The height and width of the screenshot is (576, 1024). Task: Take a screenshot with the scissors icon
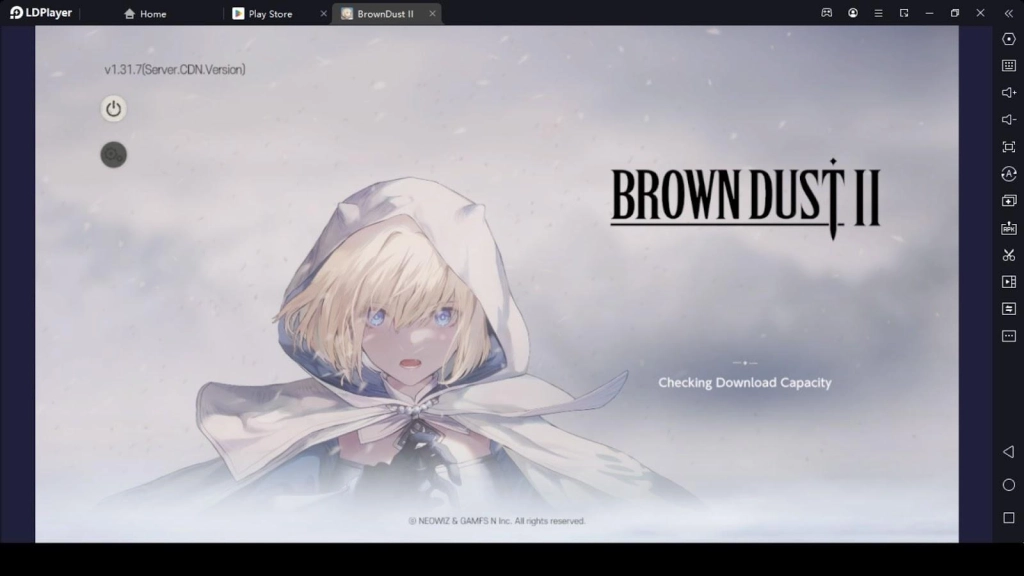tap(1009, 255)
